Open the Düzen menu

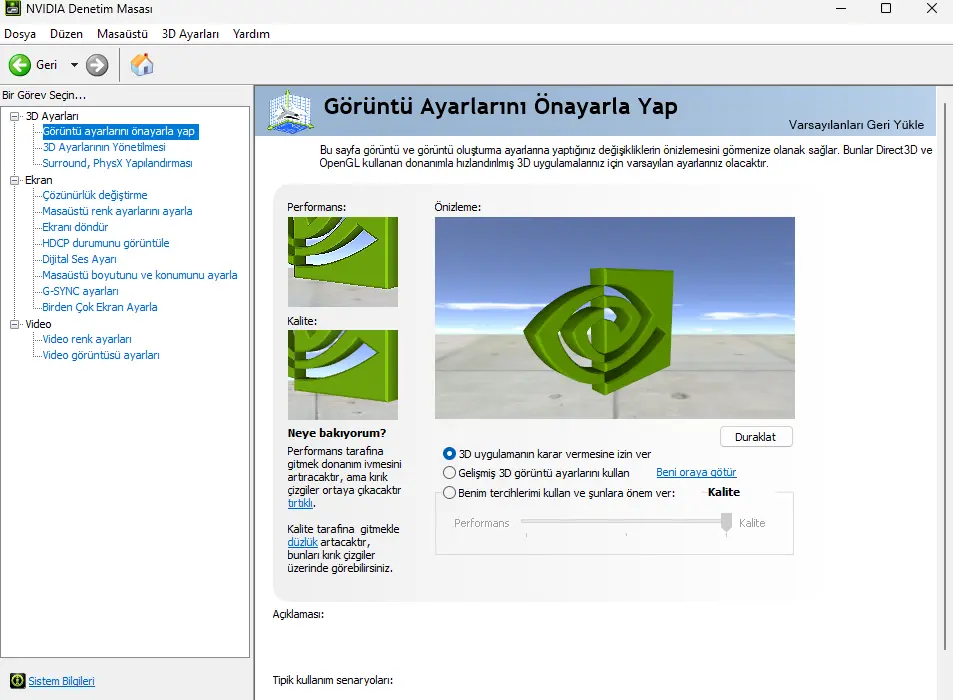(66, 34)
